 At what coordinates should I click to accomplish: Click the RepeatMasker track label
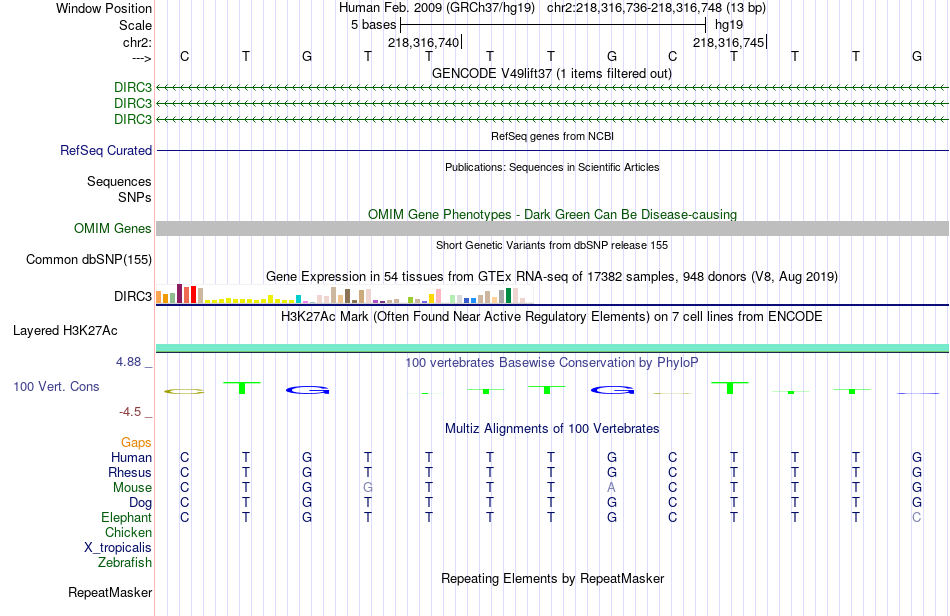tap(110, 592)
